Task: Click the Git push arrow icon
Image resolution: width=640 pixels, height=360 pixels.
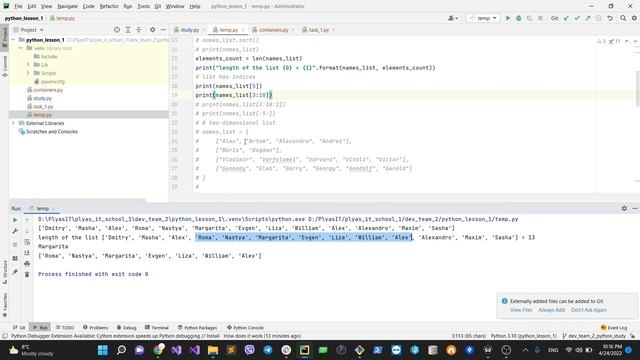Action: pyautogui.click(x=588, y=18)
